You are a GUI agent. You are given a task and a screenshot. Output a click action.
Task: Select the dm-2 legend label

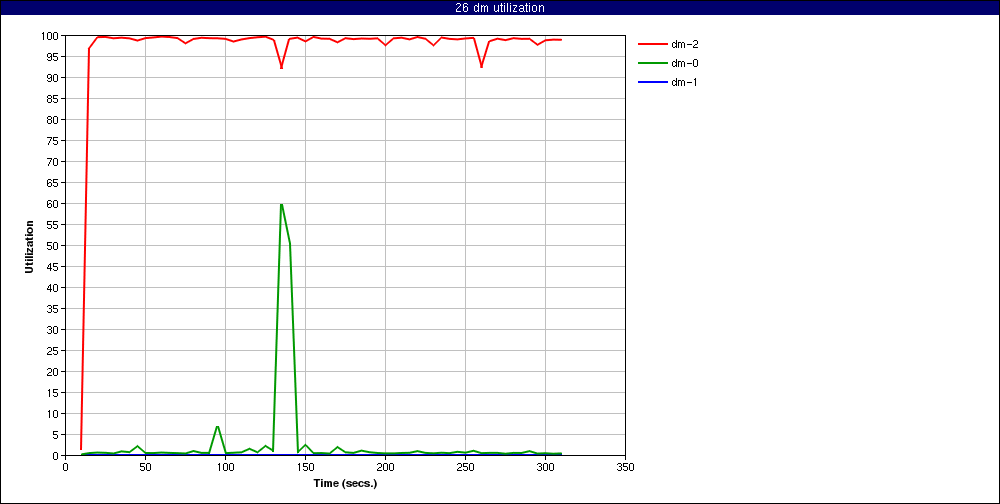tap(684, 44)
